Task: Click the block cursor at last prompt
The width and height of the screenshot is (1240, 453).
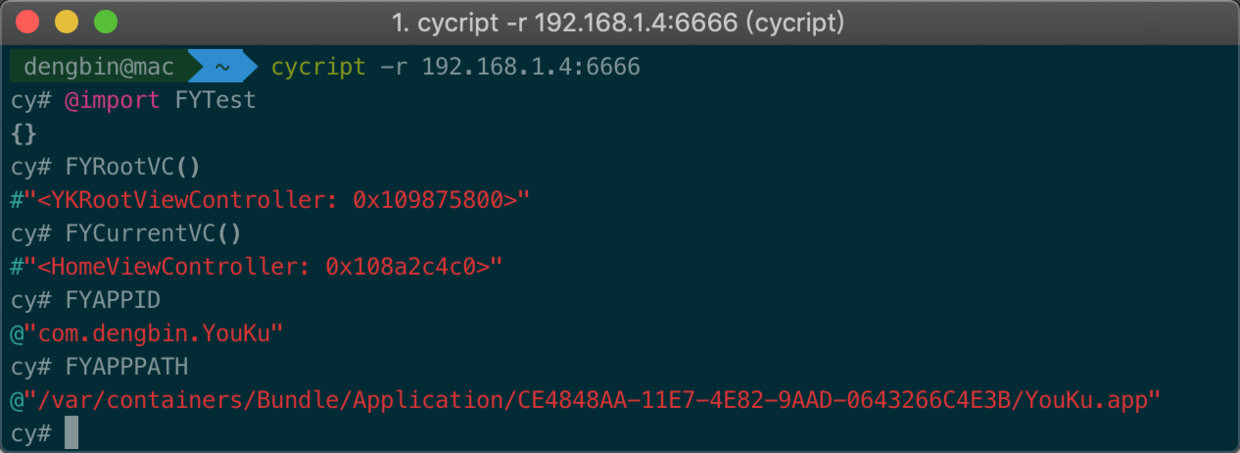Action: click(71, 433)
